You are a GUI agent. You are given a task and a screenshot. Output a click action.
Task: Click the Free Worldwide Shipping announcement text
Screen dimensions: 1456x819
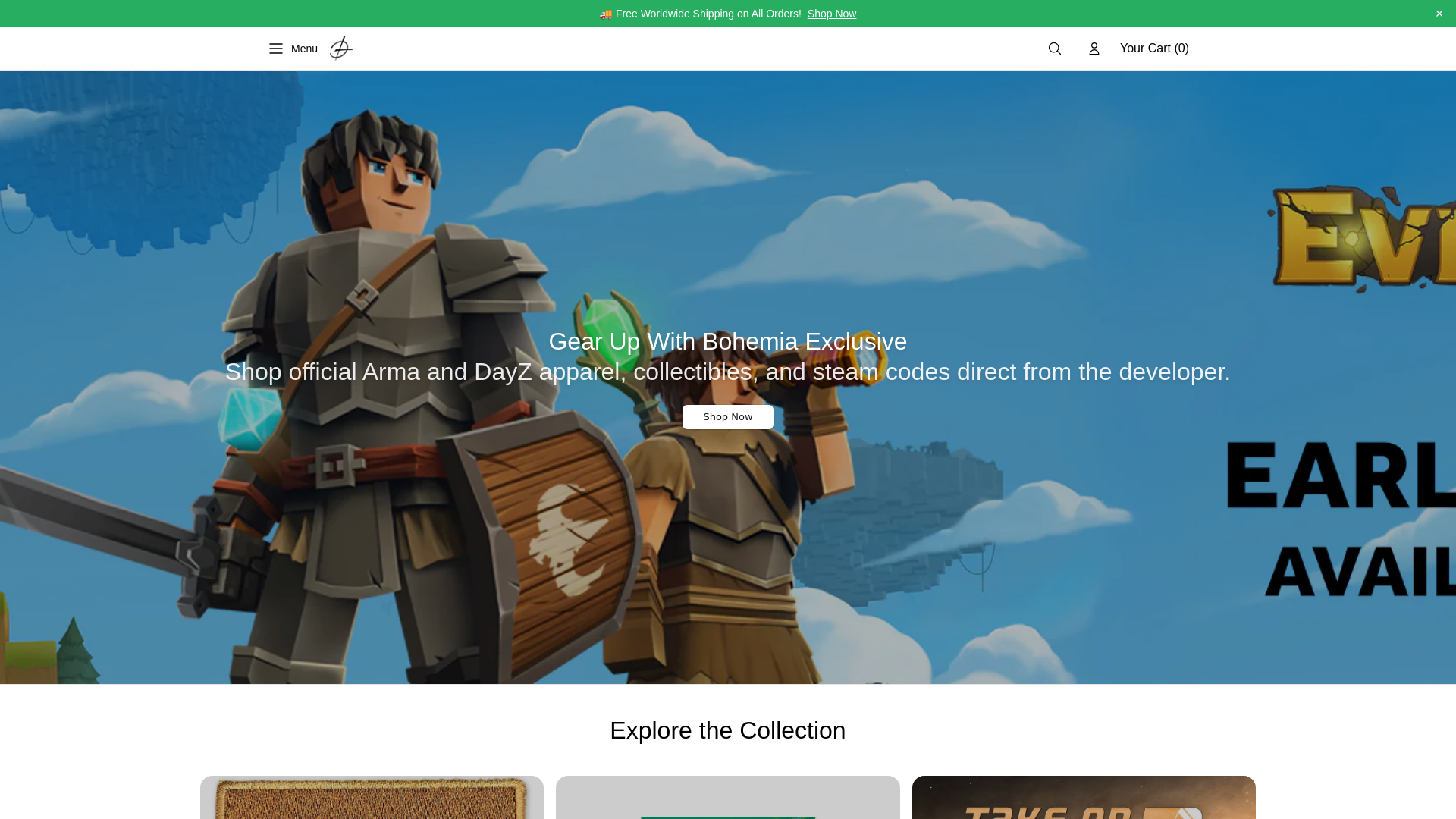point(700,14)
